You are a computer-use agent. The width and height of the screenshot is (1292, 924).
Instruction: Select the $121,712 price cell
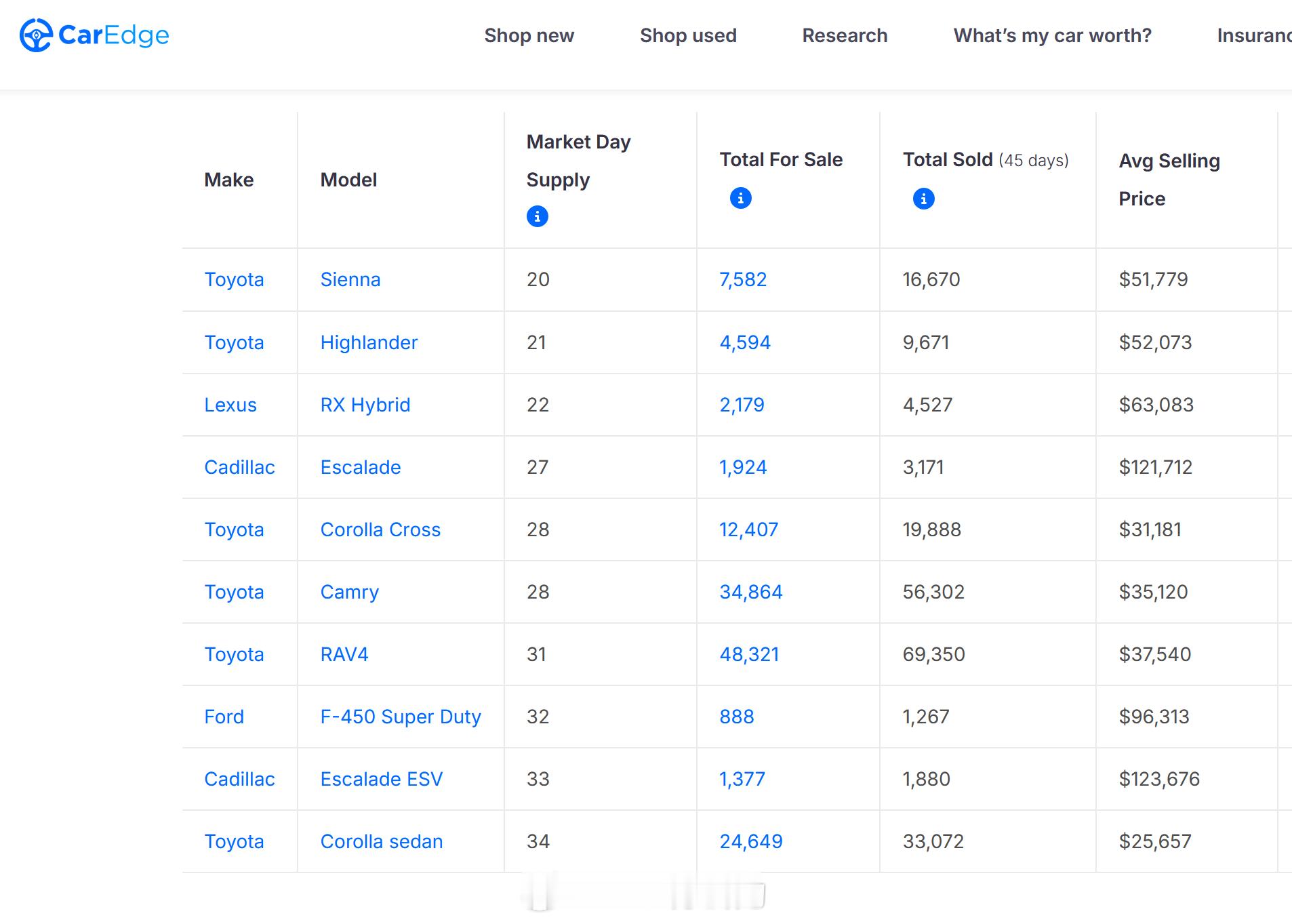[x=1155, y=467]
